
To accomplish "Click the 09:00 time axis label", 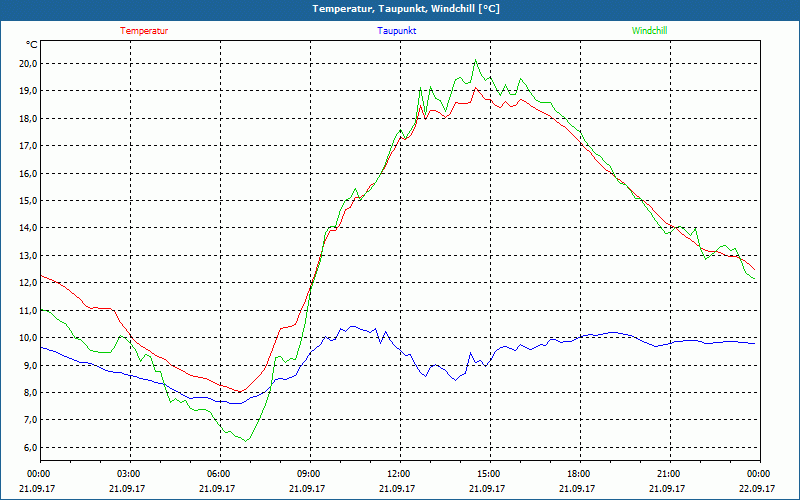I will tap(310, 474).
